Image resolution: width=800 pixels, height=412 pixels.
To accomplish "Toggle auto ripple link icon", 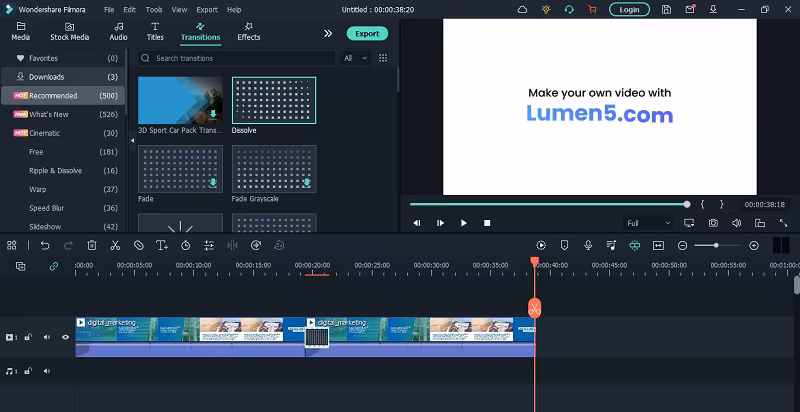I will coord(54,266).
